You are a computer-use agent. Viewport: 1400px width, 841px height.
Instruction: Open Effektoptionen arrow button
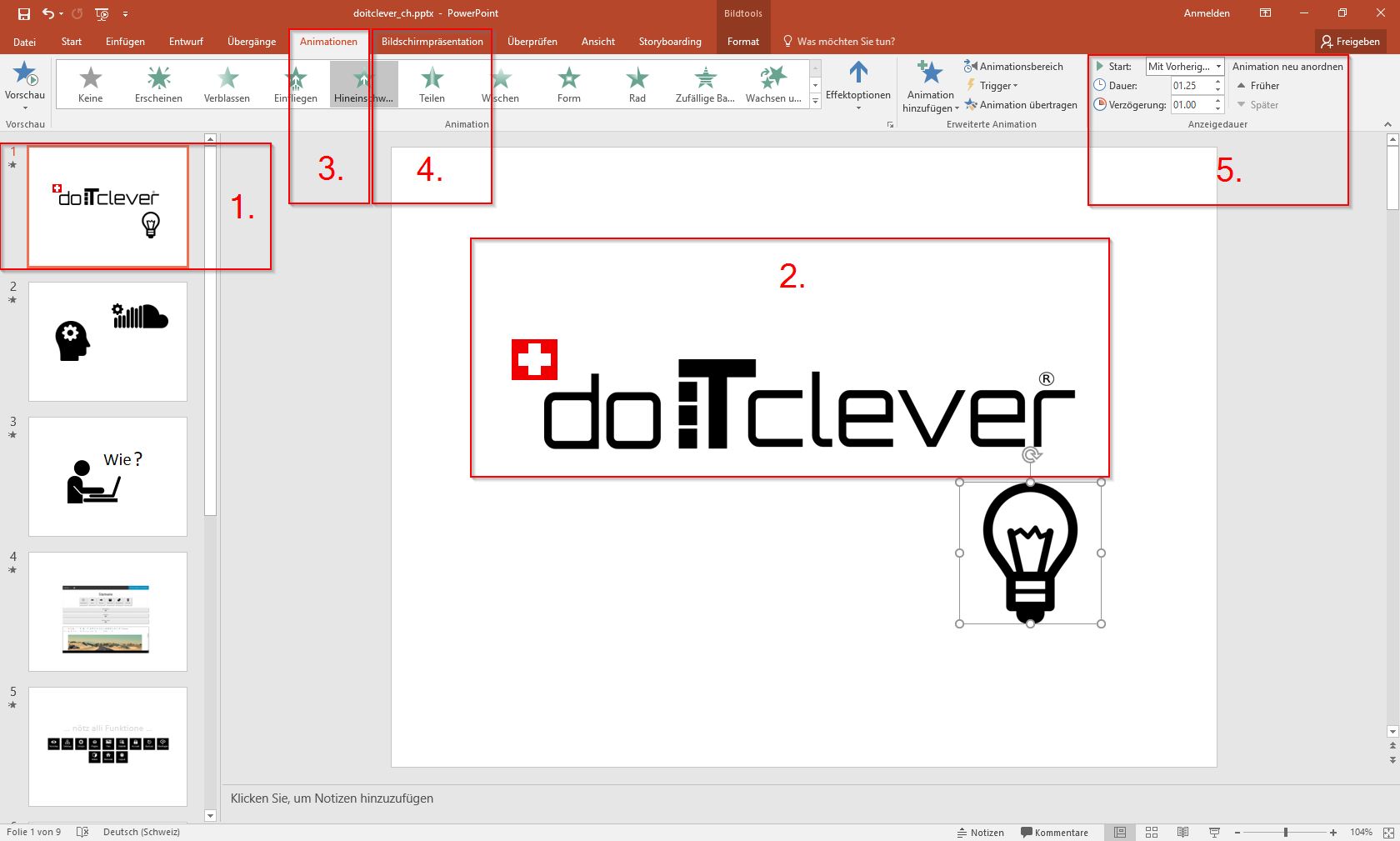tap(858, 85)
